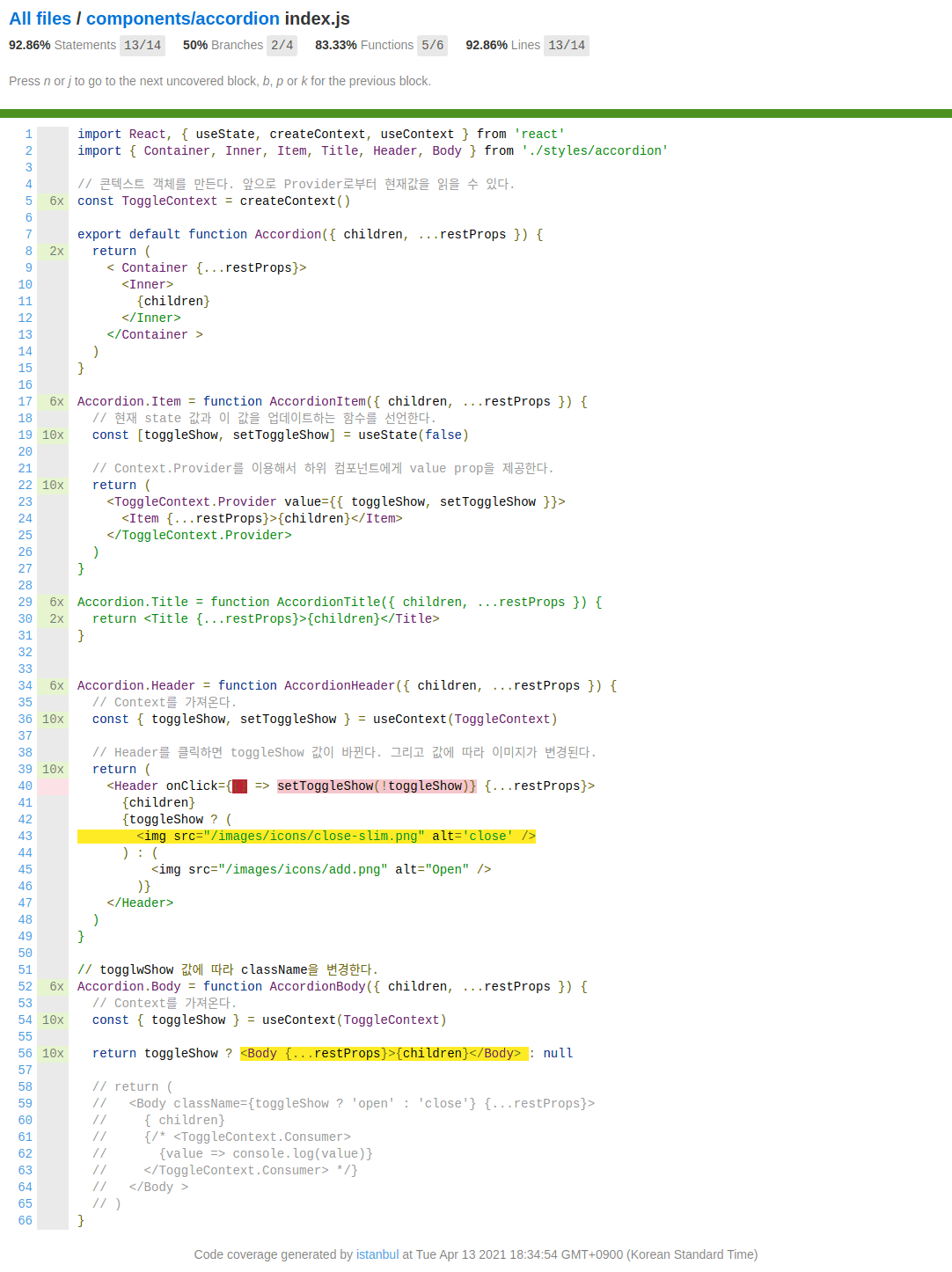This screenshot has height=1272, width=952.
Task: Click the 2x hit count on line 30
Action: 53,619
